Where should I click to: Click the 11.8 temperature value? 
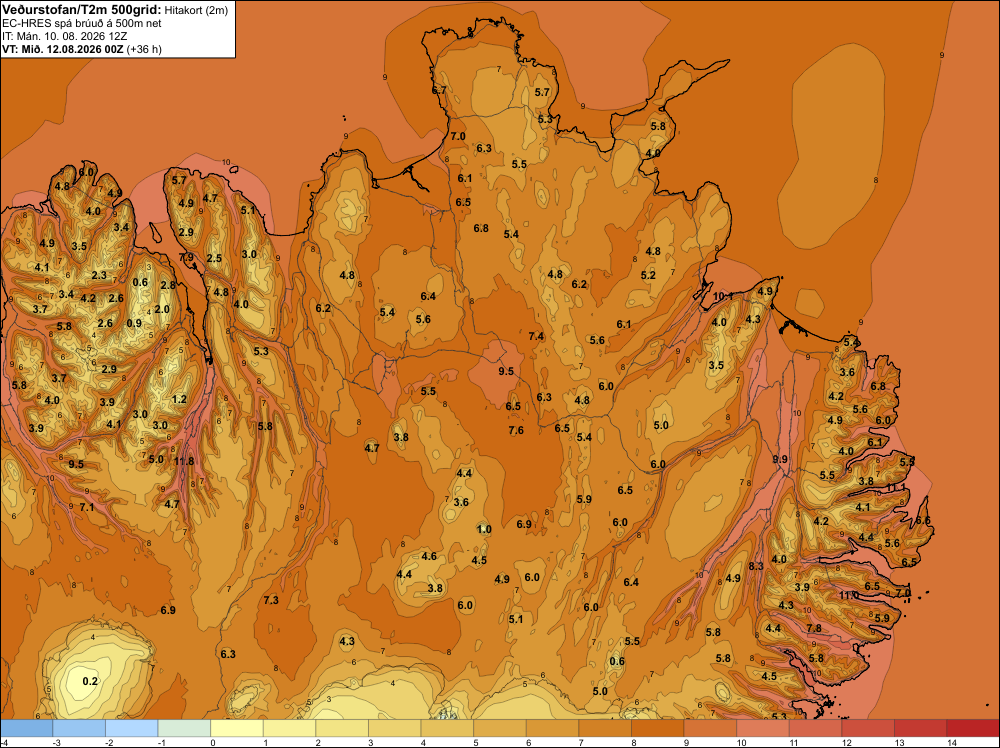tap(184, 462)
